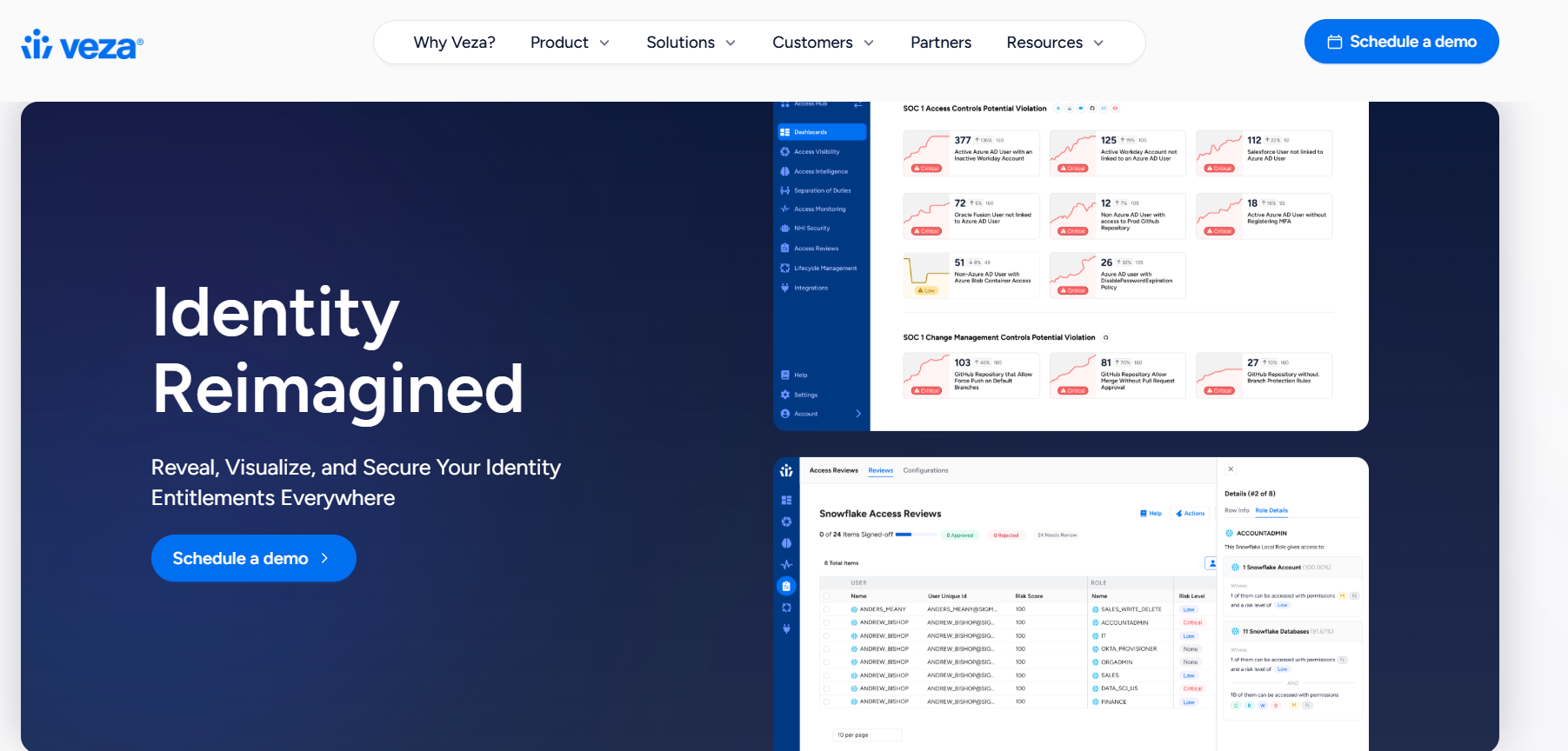Image resolution: width=1568 pixels, height=751 pixels.
Task: Click the Separation of Duties sidebar icon
Action: [x=785, y=190]
